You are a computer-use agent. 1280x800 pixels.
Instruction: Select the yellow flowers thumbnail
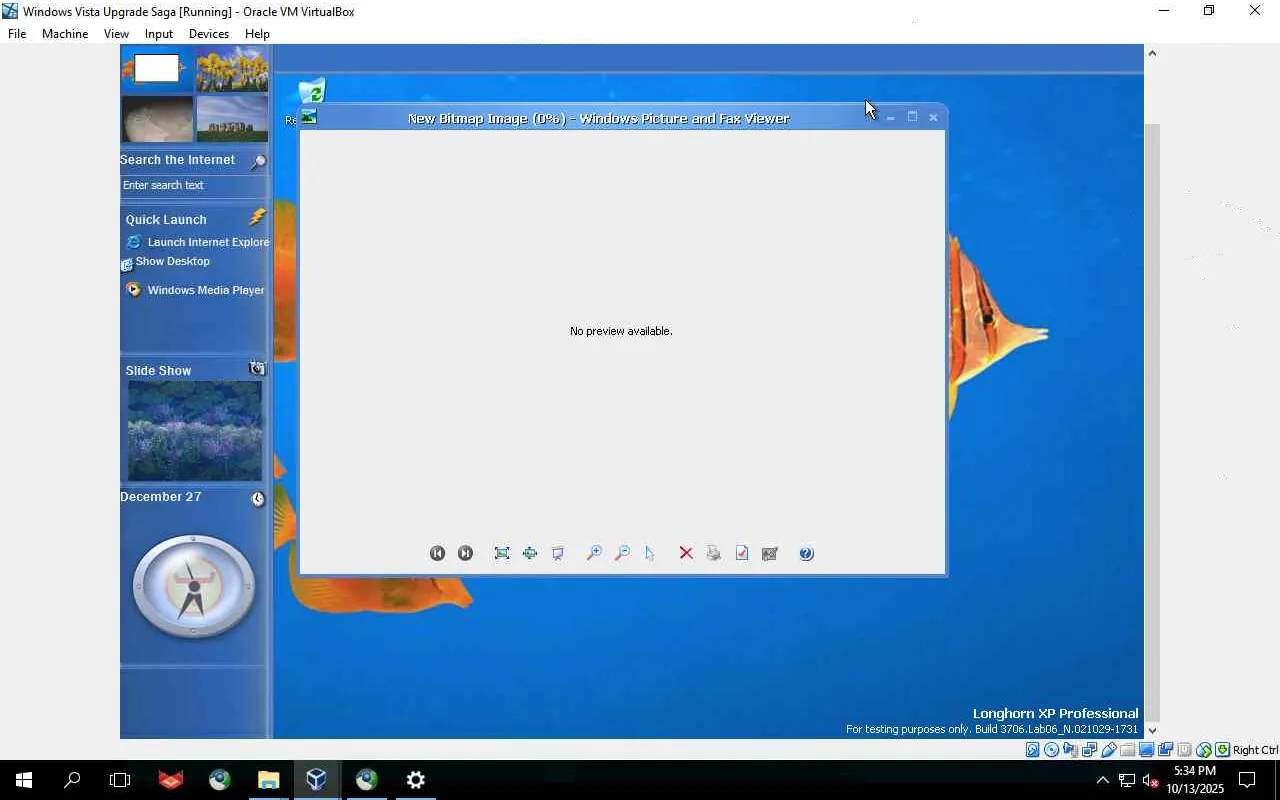click(232, 68)
